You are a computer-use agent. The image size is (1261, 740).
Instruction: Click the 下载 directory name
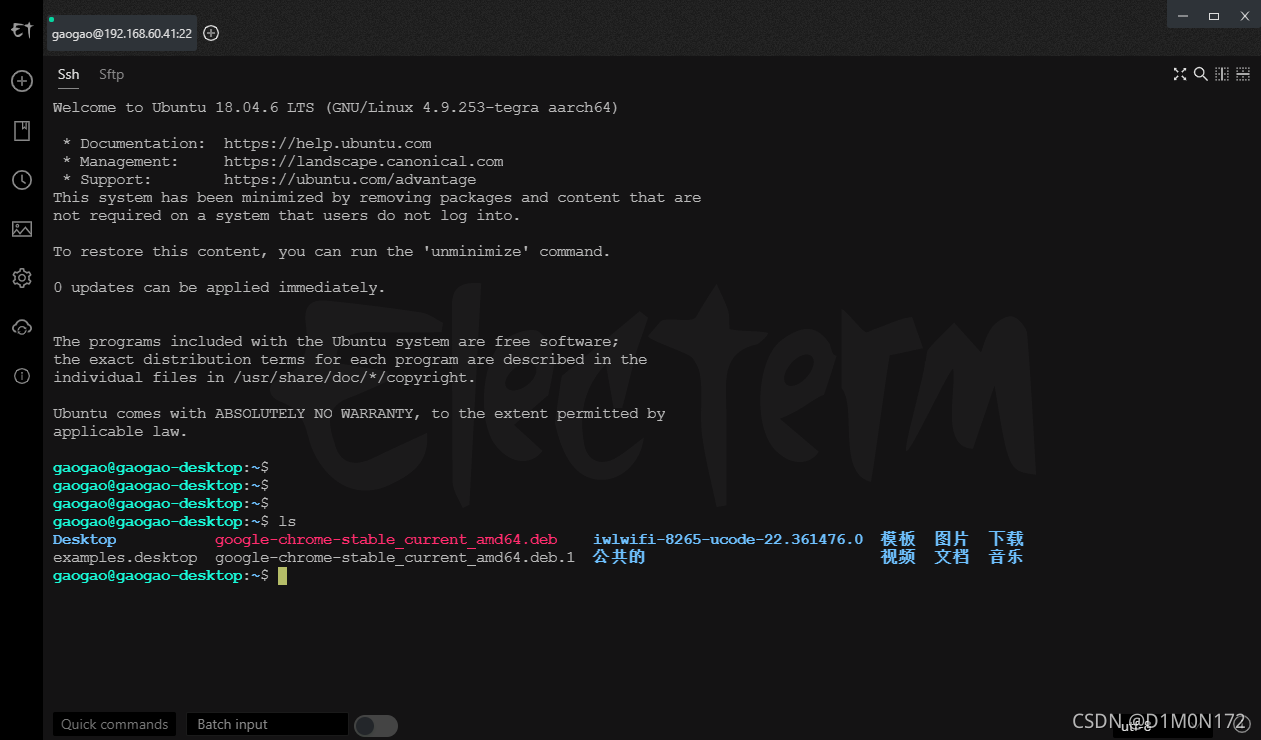[1006, 539]
